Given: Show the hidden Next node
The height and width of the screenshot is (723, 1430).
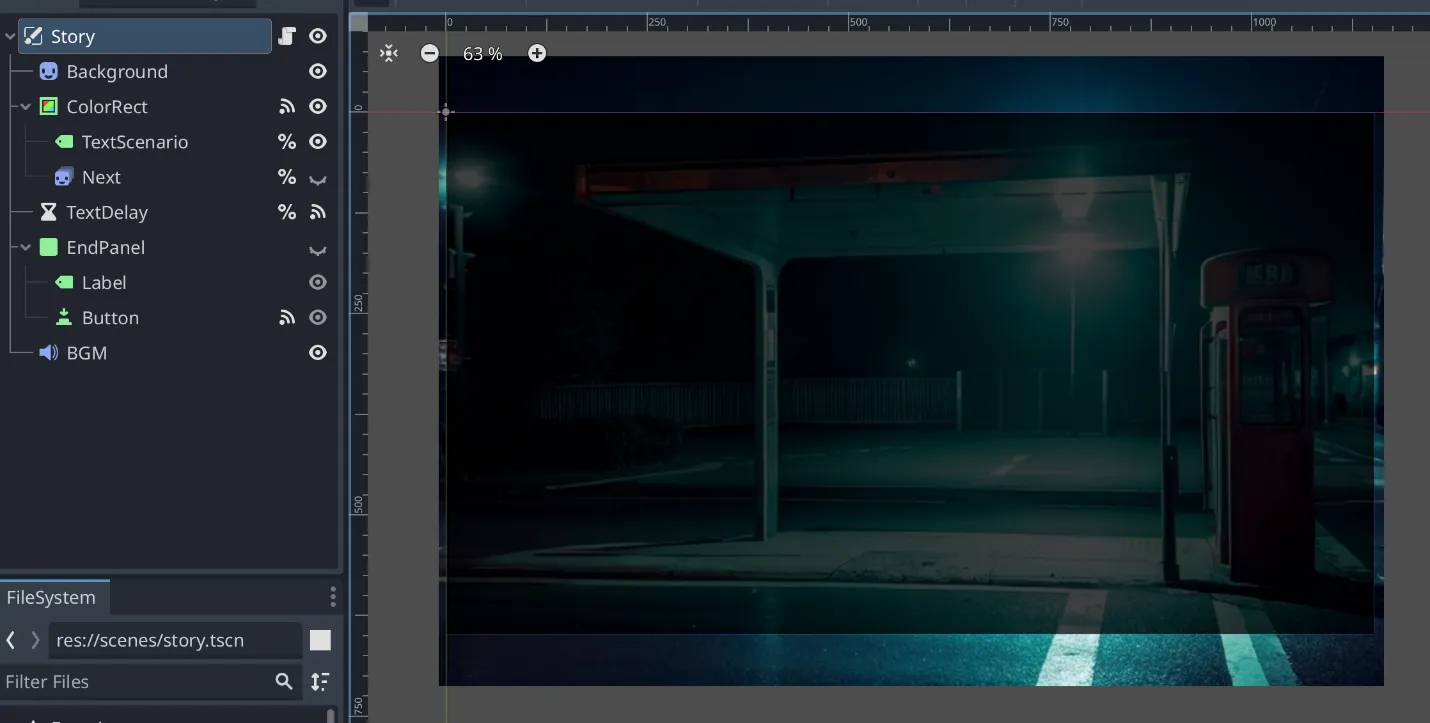Looking at the screenshot, I should pyautogui.click(x=318, y=178).
